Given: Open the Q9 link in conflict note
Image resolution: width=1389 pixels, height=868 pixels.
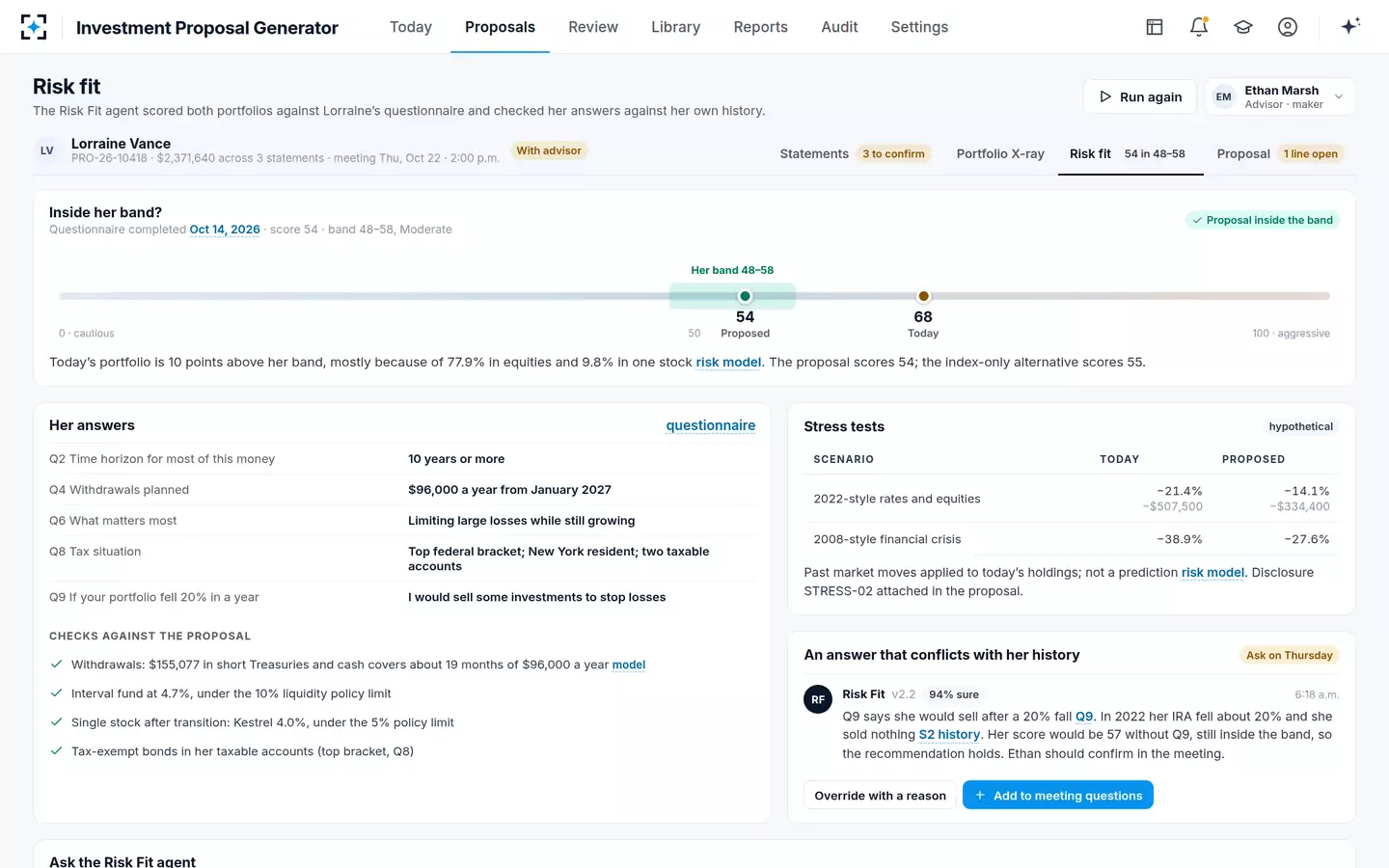Looking at the screenshot, I should coord(1084,717).
